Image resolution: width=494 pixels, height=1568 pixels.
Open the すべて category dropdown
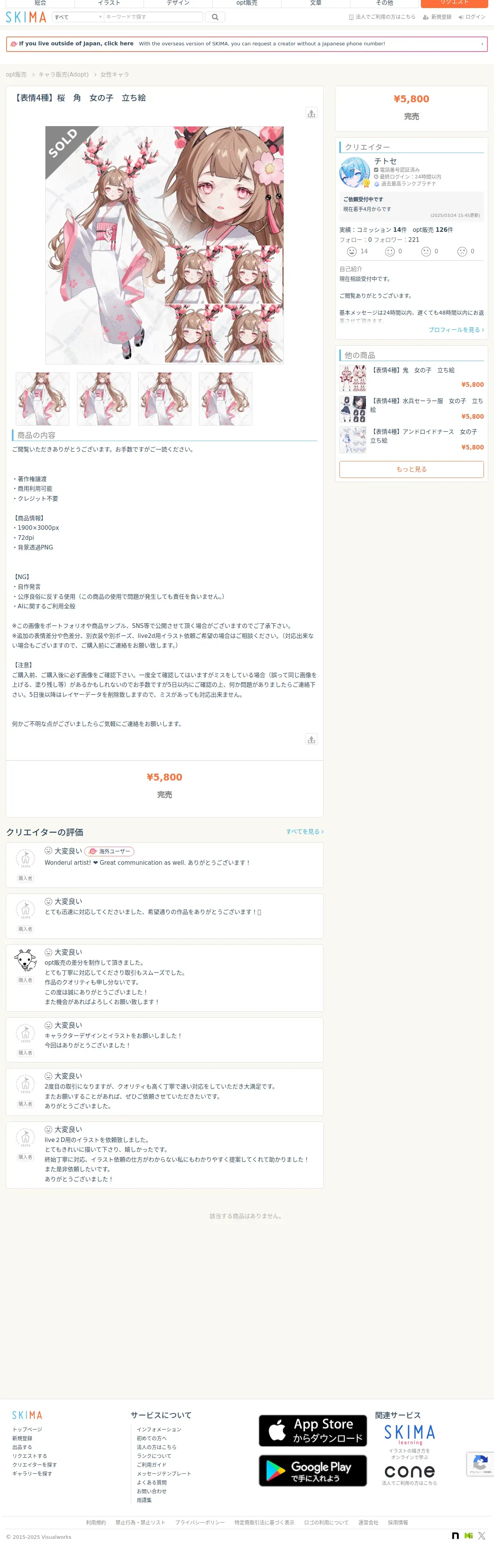tap(78, 17)
